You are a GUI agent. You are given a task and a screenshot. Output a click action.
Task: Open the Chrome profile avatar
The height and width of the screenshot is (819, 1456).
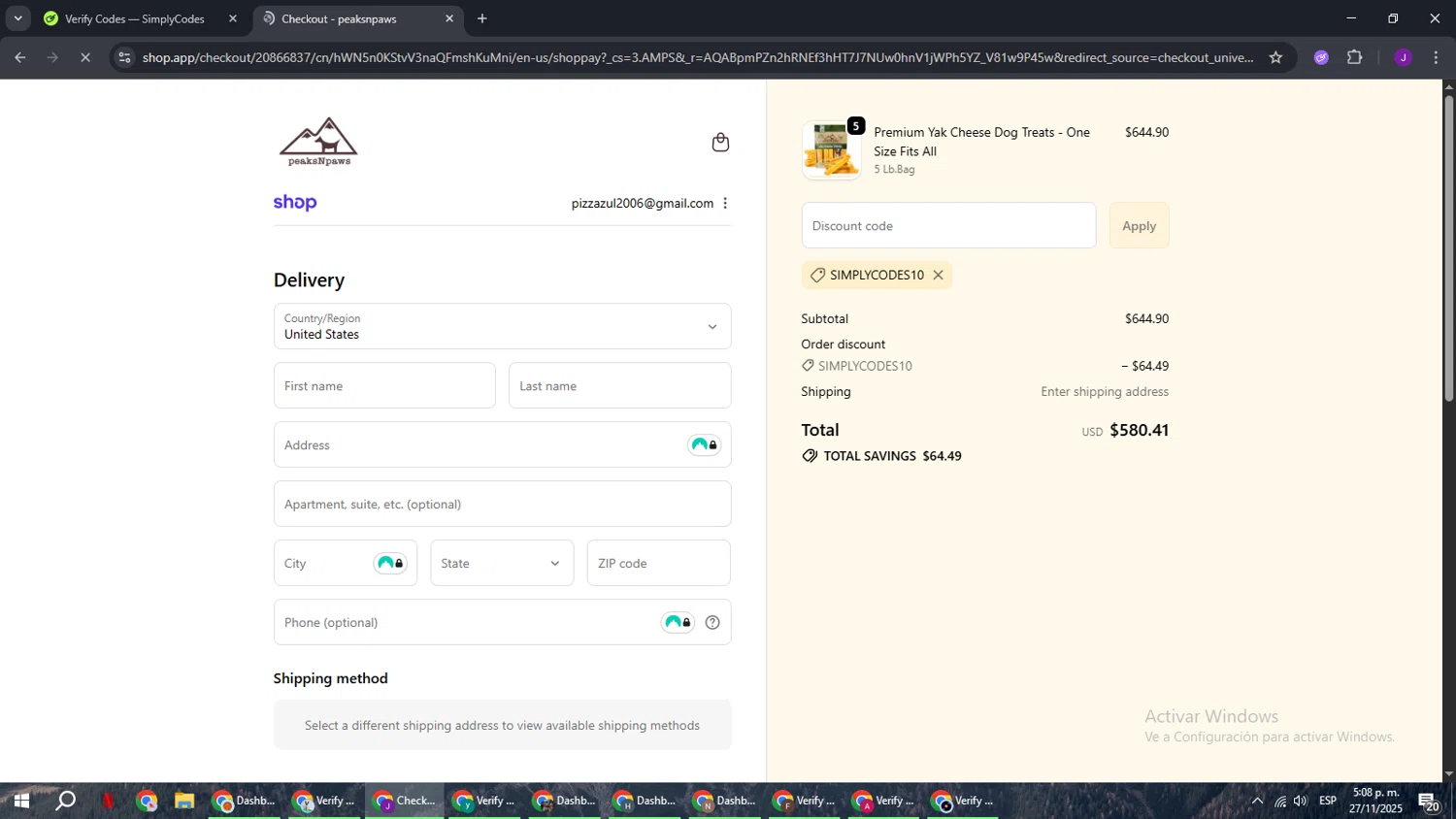coord(1403,57)
